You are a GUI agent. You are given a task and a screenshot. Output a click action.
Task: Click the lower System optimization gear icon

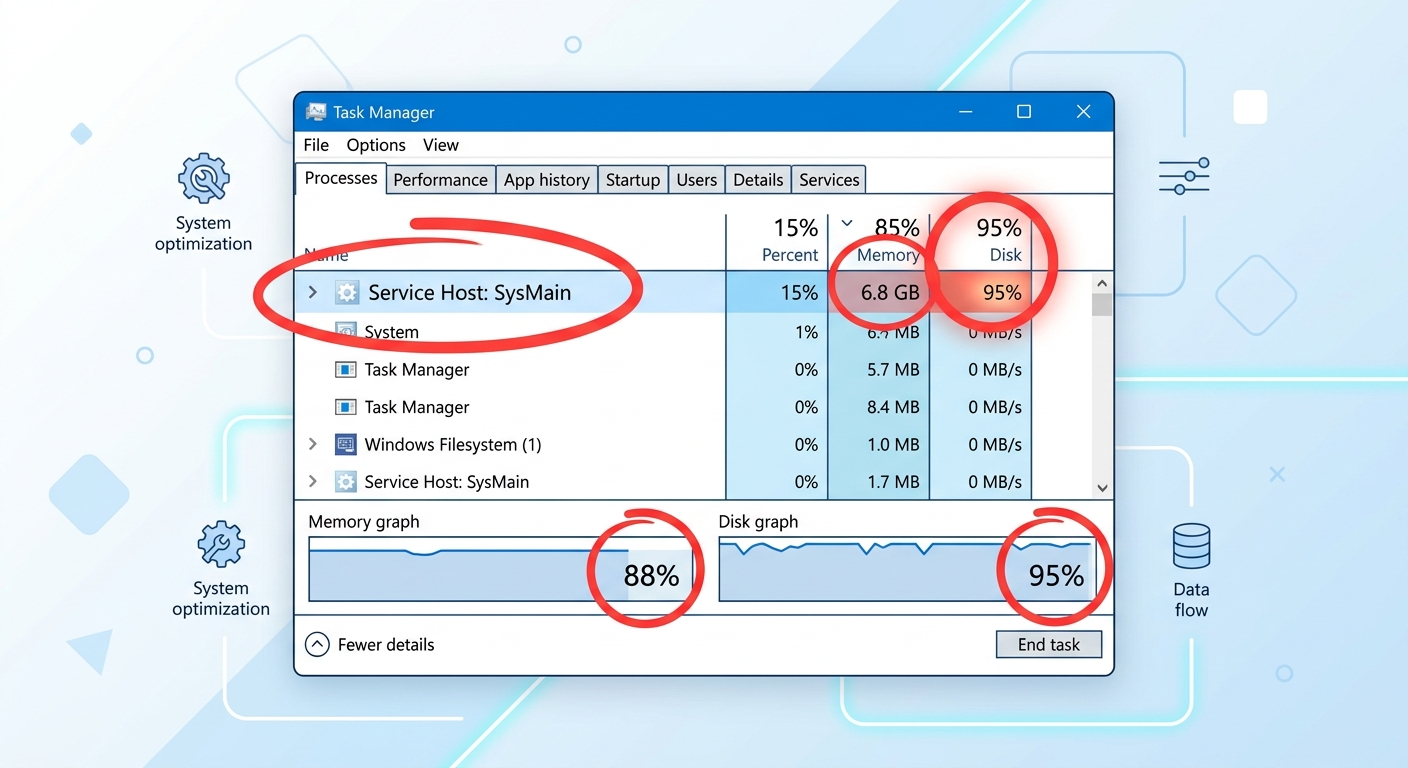[x=221, y=545]
